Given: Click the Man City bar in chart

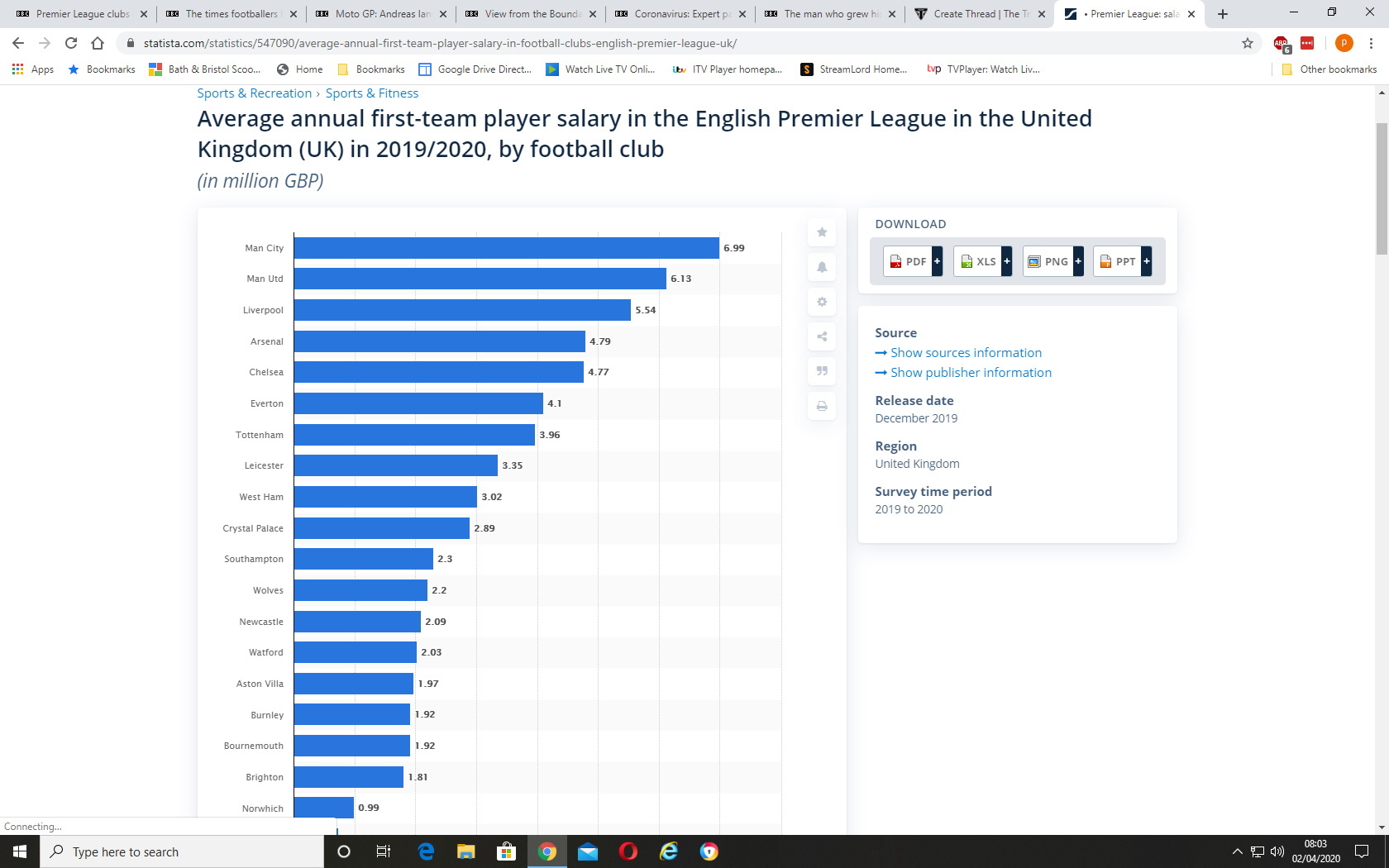Looking at the screenshot, I should click(506, 248).
